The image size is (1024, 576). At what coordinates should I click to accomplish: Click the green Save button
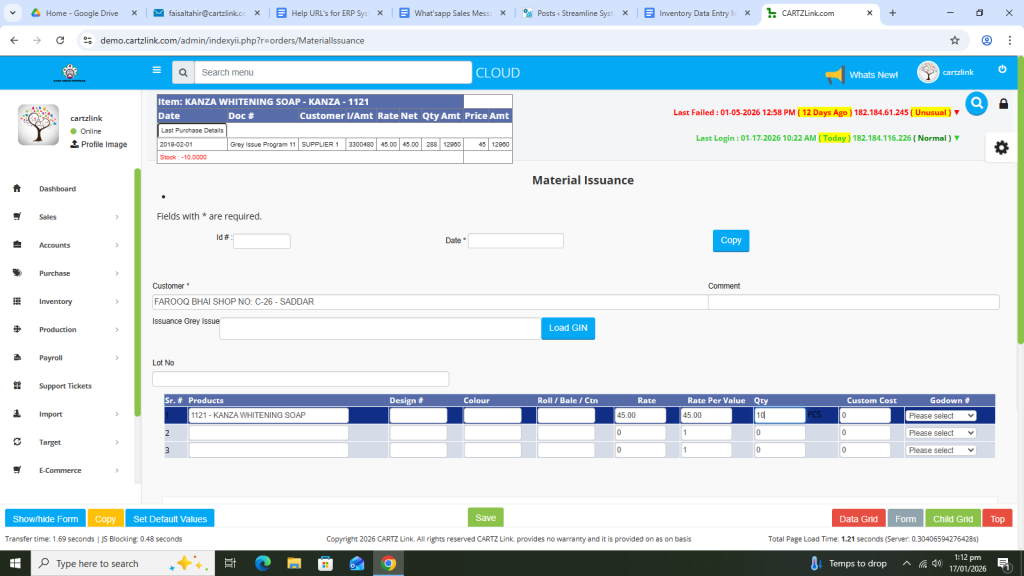pos(485,517)
